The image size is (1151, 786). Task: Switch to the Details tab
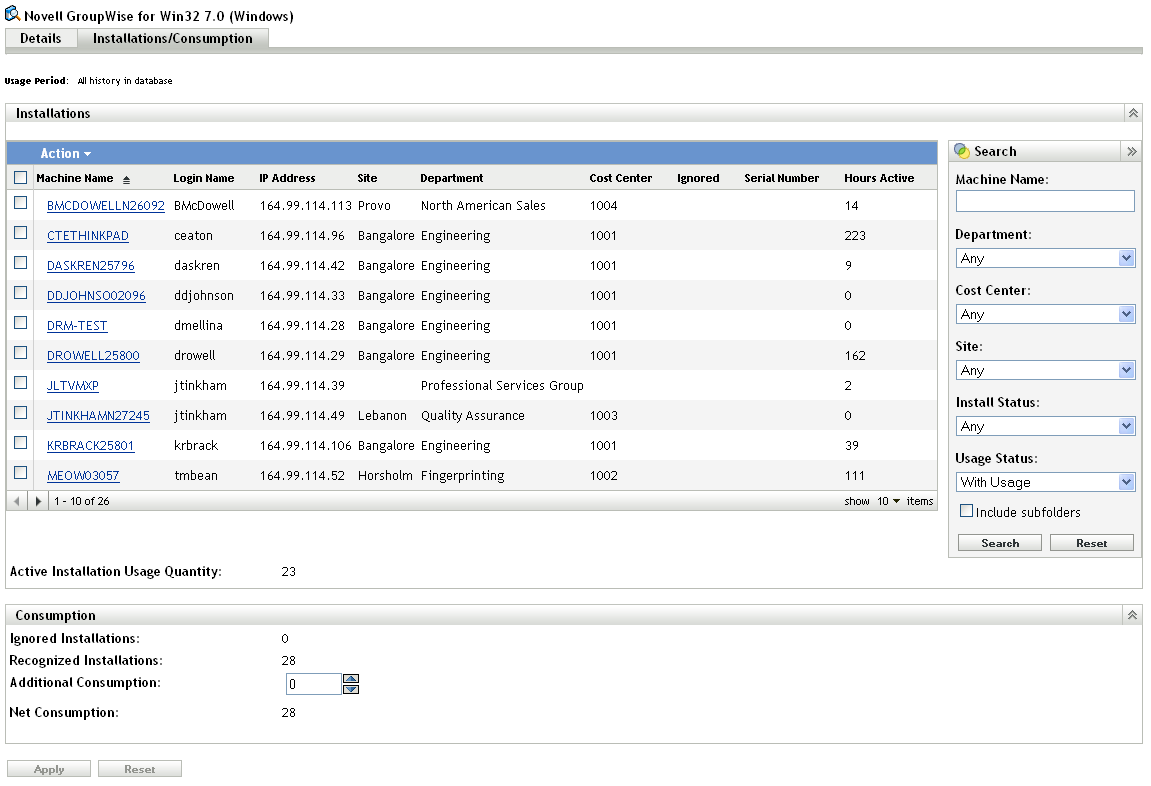tap(41, 39)
